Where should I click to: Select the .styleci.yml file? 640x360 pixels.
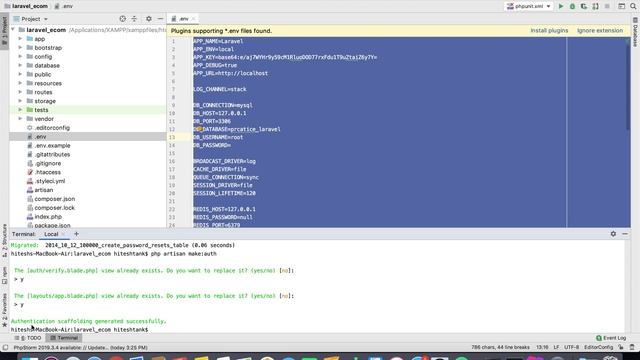click(x=50, y=181)
